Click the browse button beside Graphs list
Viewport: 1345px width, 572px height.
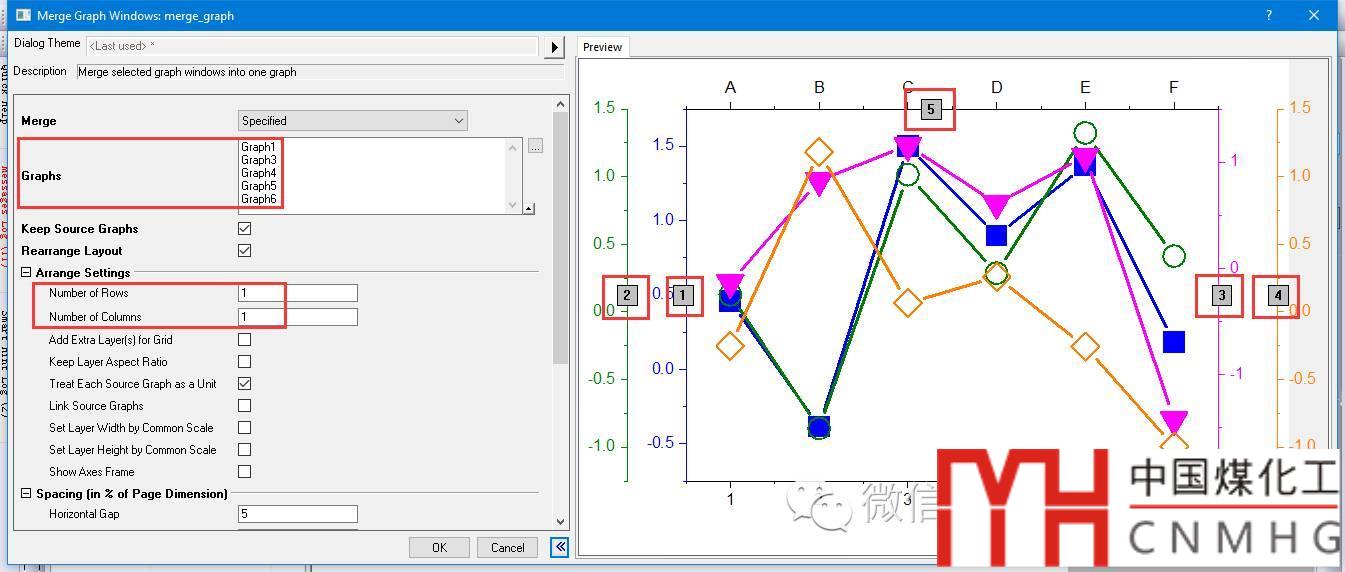536,147
